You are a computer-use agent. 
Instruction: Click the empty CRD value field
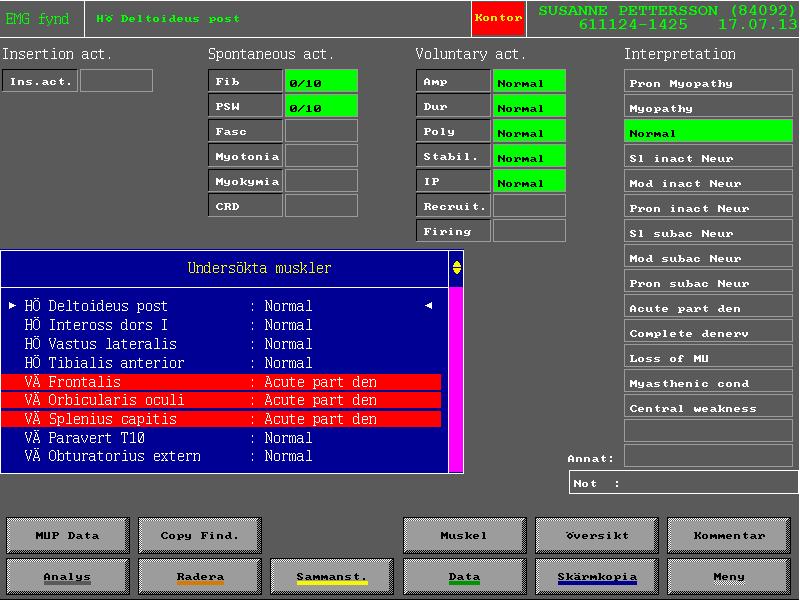click(x=321, y=206)
